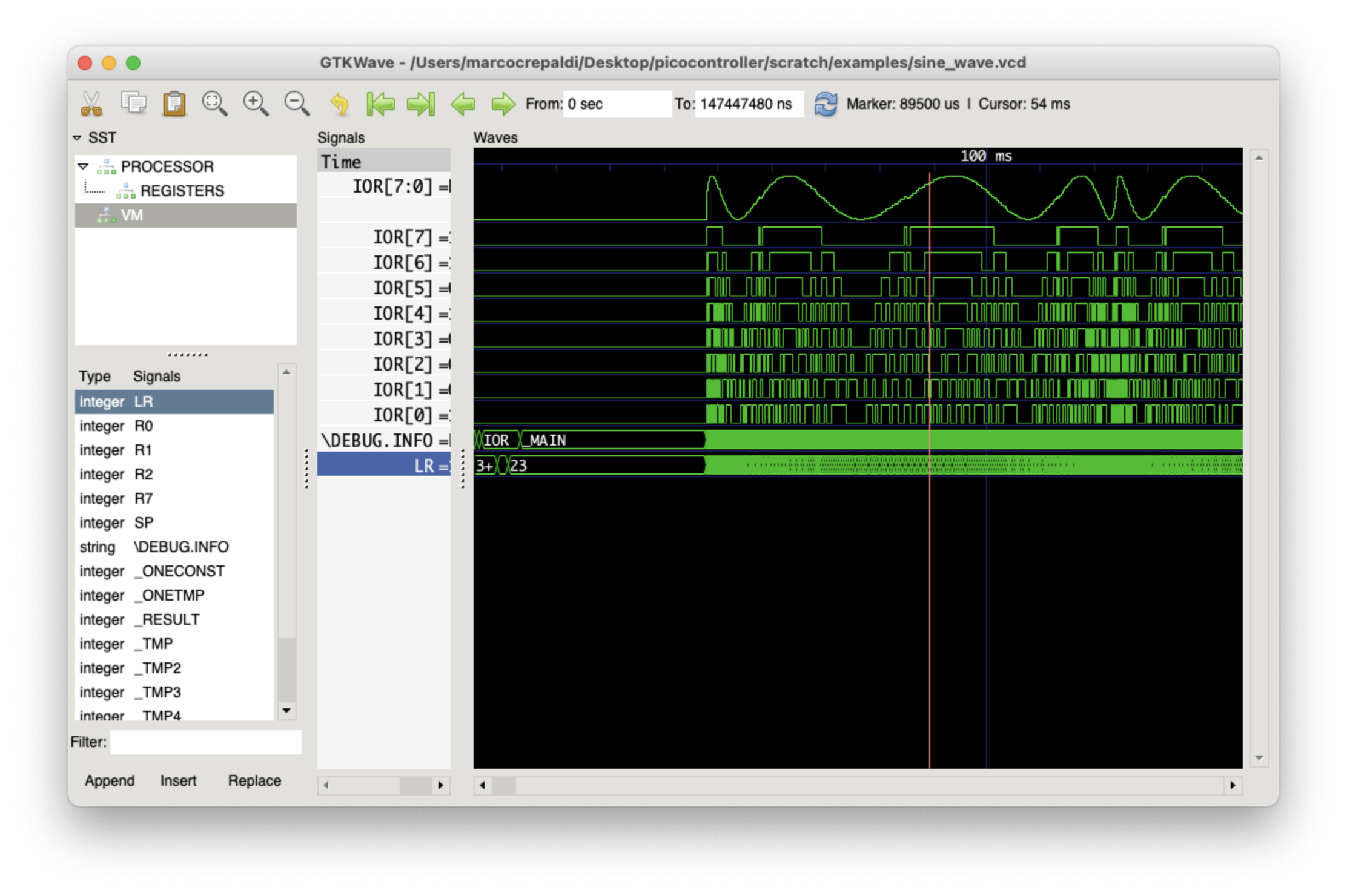This screenshot has width=1347, height=896.
Task: Click the Replace button
Action: (254, 780)
